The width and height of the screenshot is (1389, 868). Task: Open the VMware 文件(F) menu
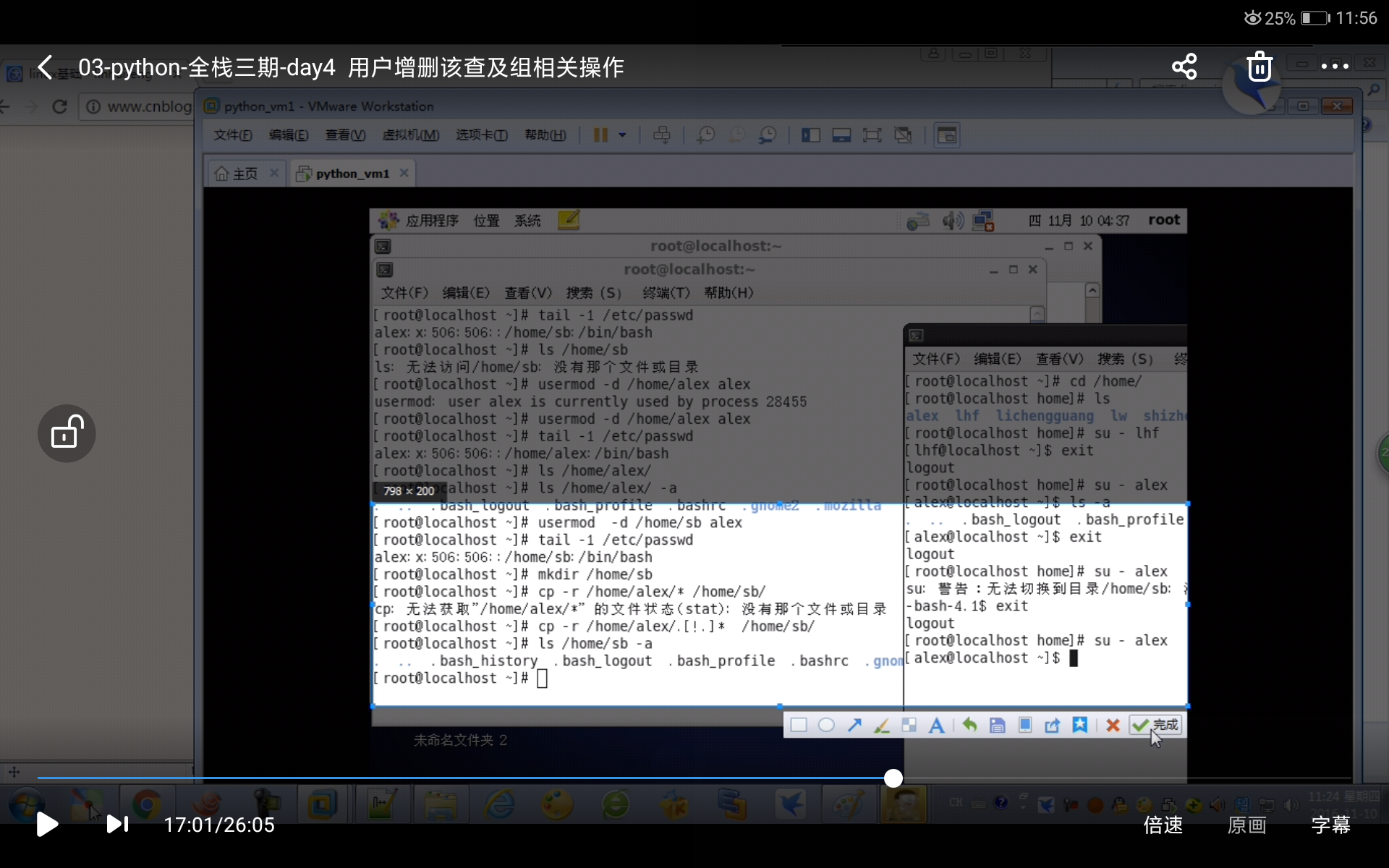click(233, 135)
